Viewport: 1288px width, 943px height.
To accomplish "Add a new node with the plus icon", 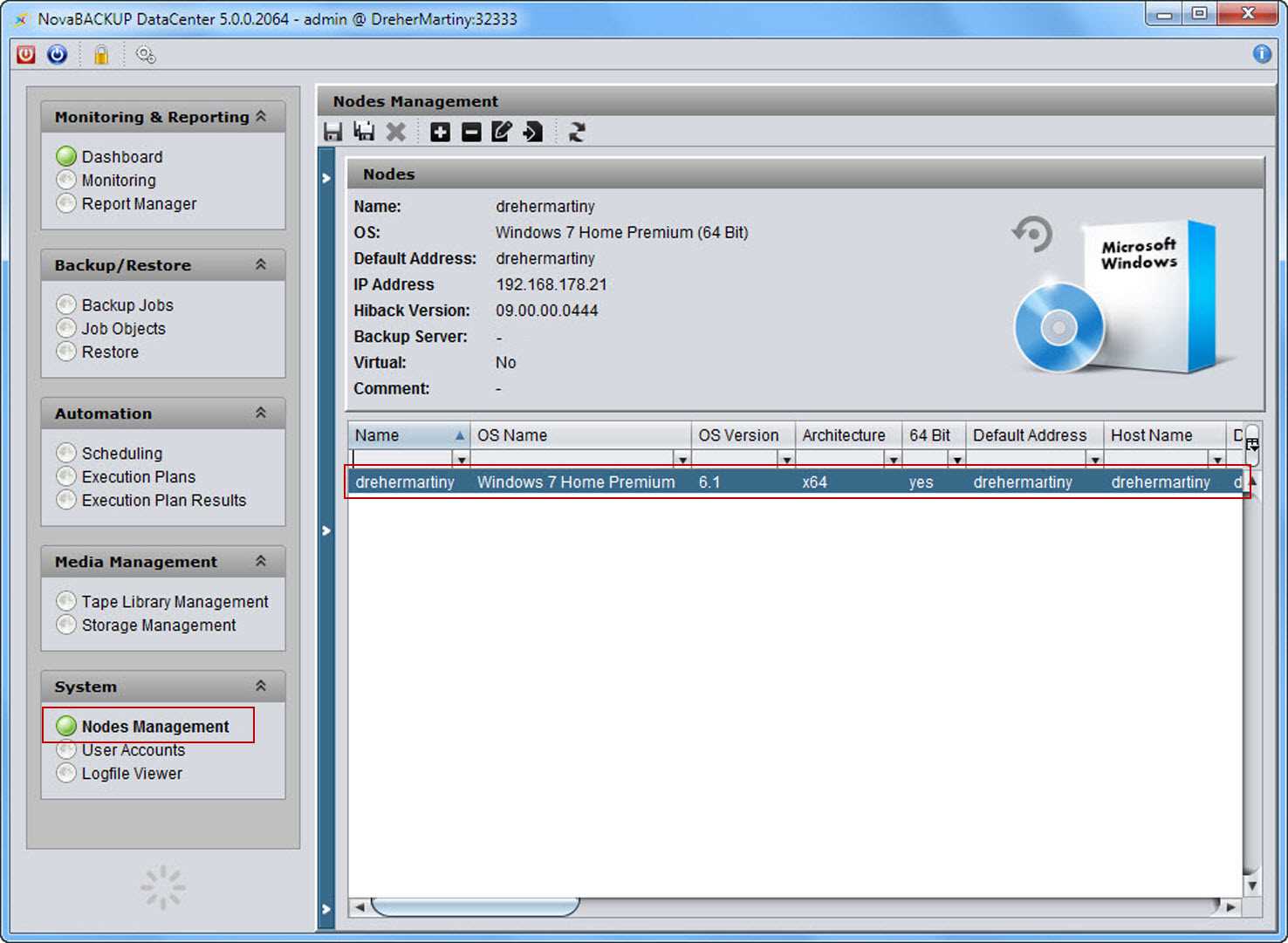I will coord(439,132).
